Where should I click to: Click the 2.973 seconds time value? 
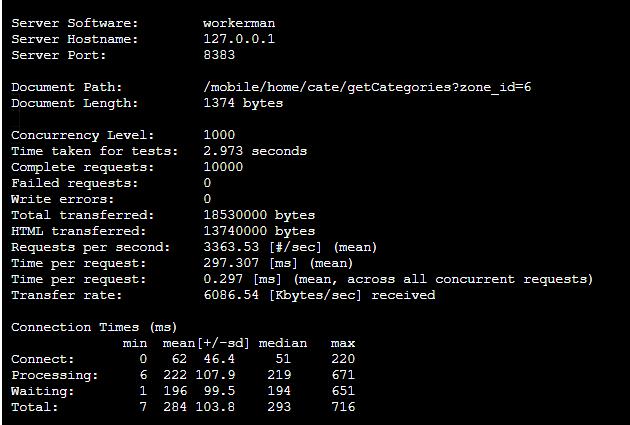coord(255,151)
